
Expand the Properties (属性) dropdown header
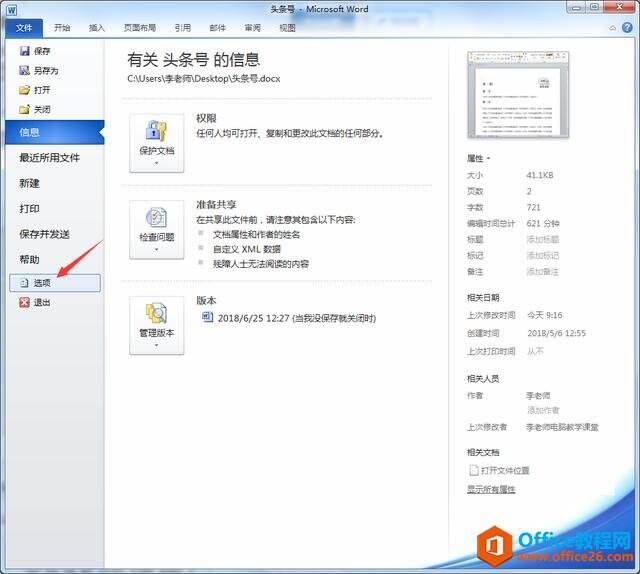coord(478,158)
